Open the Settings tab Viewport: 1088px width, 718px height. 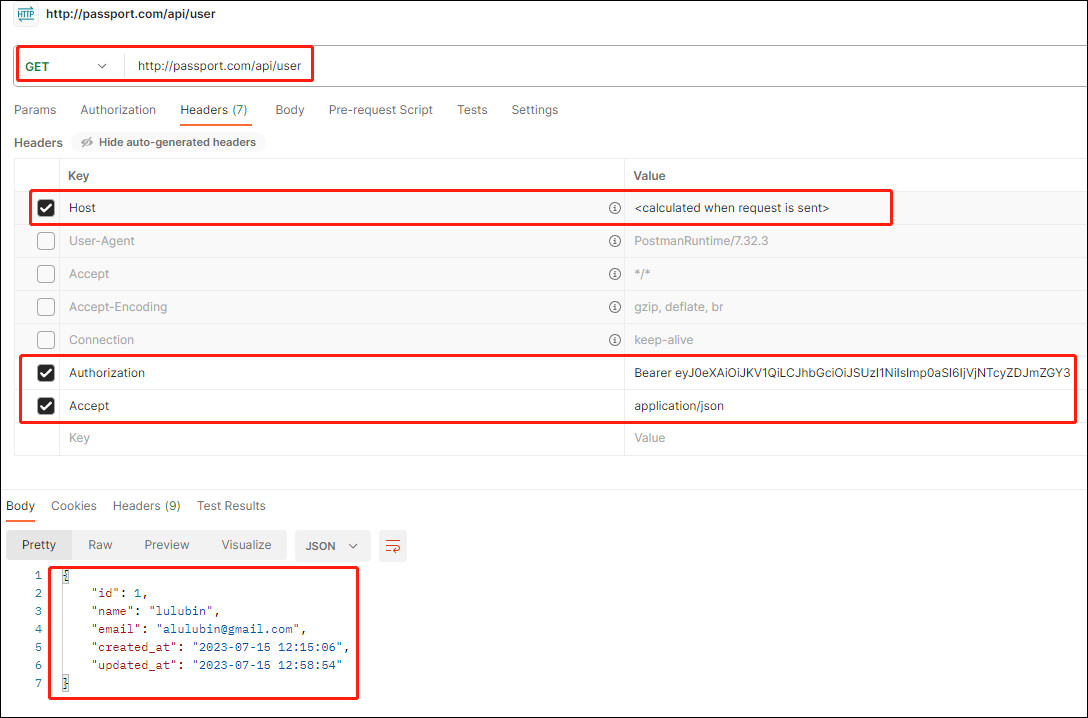(534, 110)
